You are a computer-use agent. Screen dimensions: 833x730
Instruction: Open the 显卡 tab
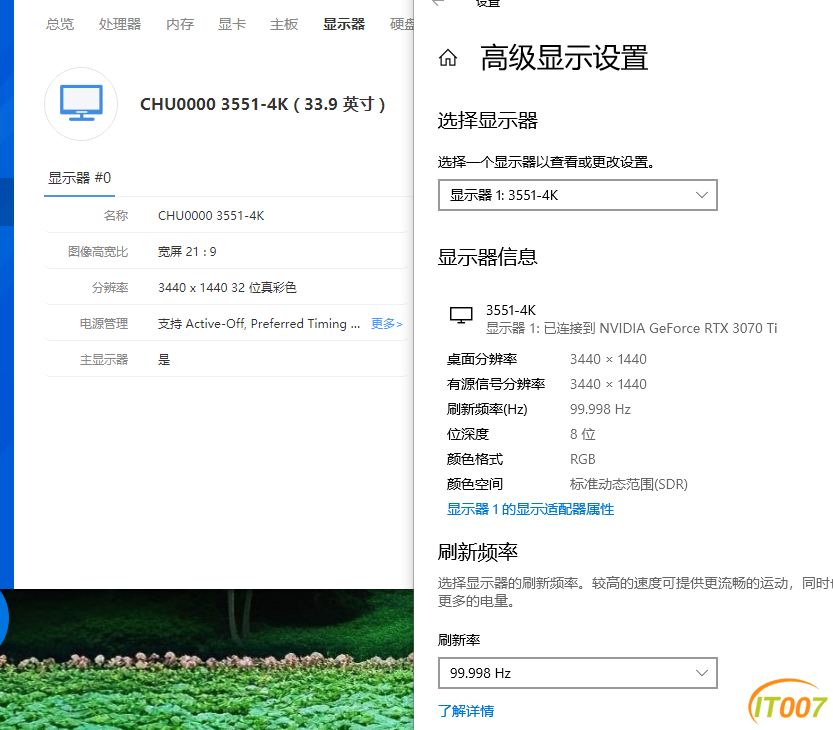[231, 24]
